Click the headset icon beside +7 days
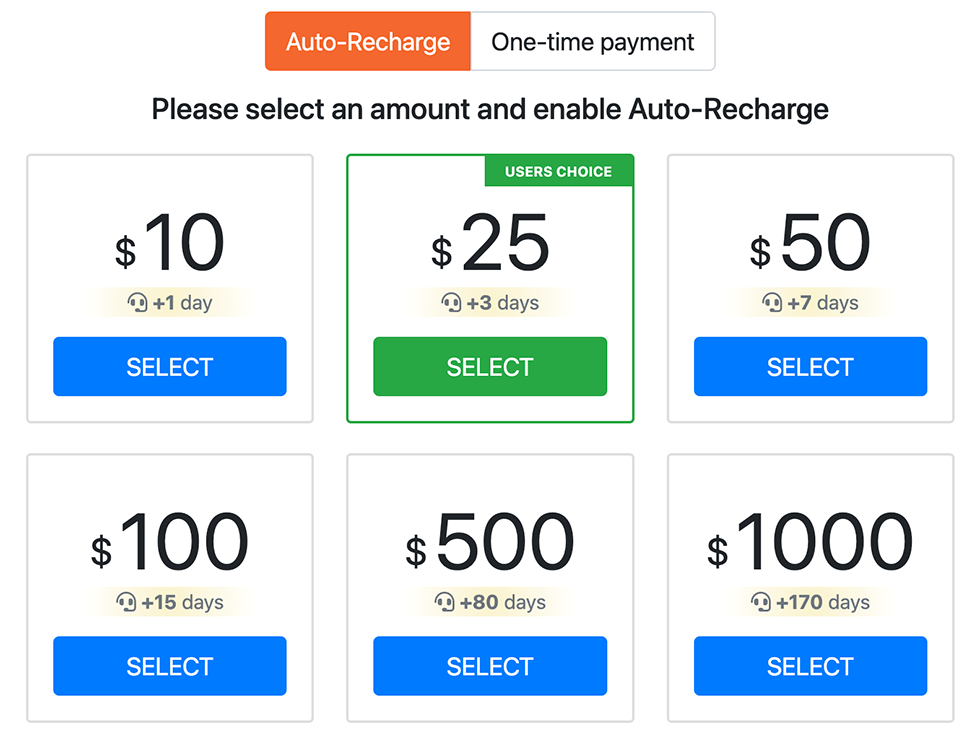 point(772,303)
